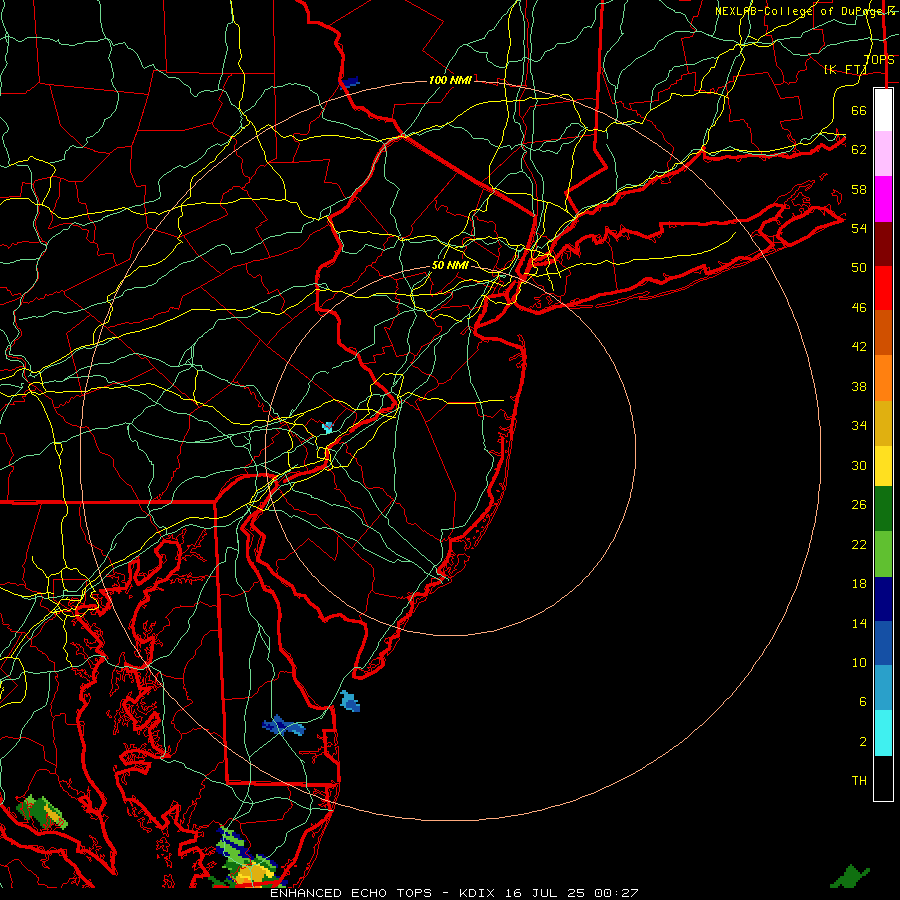Click the blue echo offshore of Delaware coast
This screenshot has height=900, width=900.
pyautogui.click(x=350, y=701)
